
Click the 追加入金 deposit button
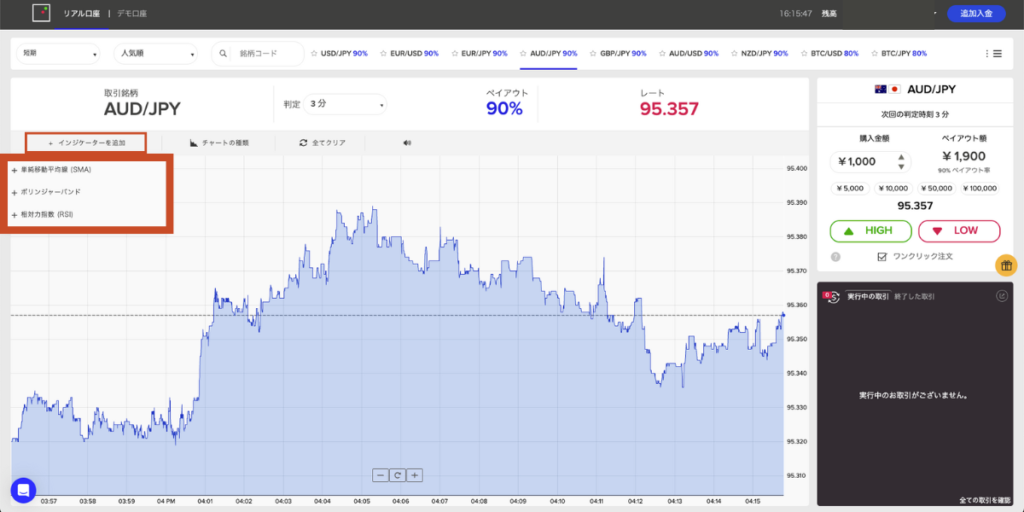tap(975, 13)
